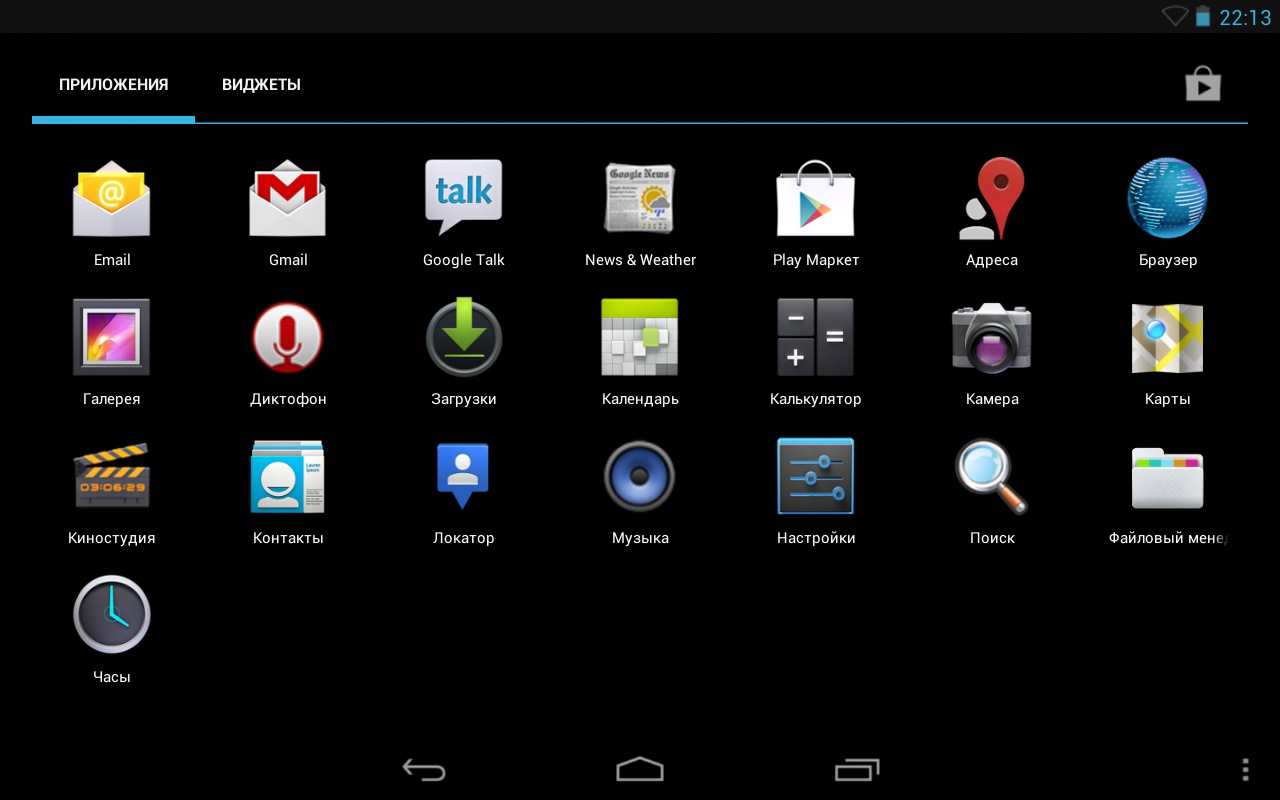Start the Диктофон voice recorder
1280x800 pixels.
tap(288, 337)
